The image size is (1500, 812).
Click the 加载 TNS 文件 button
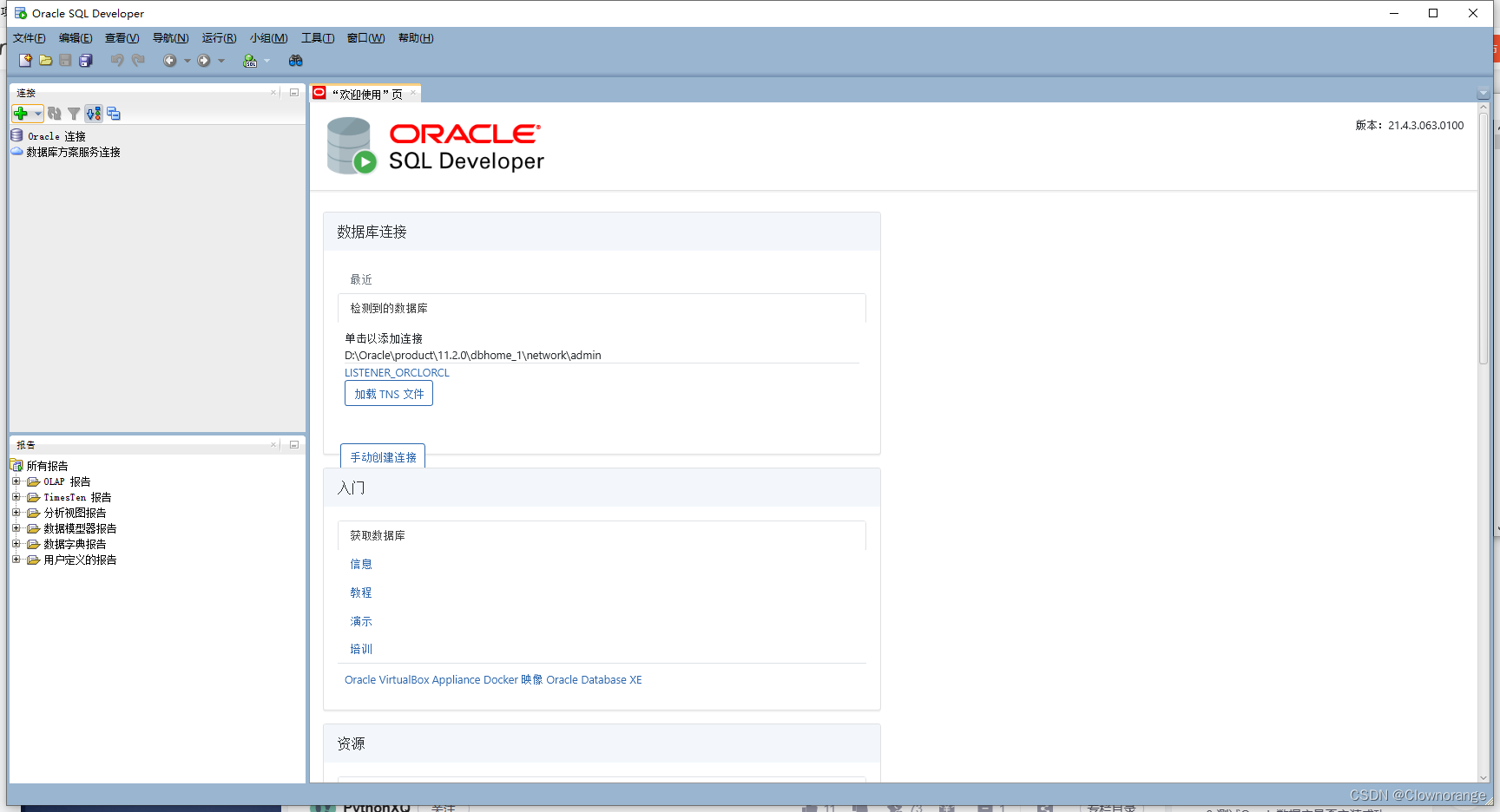(389, 394)
